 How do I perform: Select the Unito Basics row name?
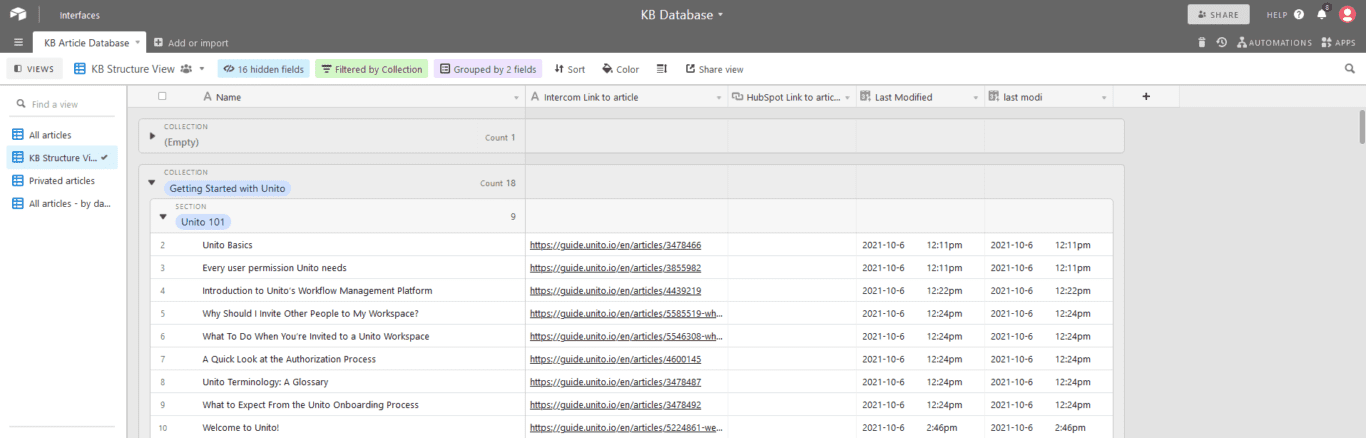[227, 245]
